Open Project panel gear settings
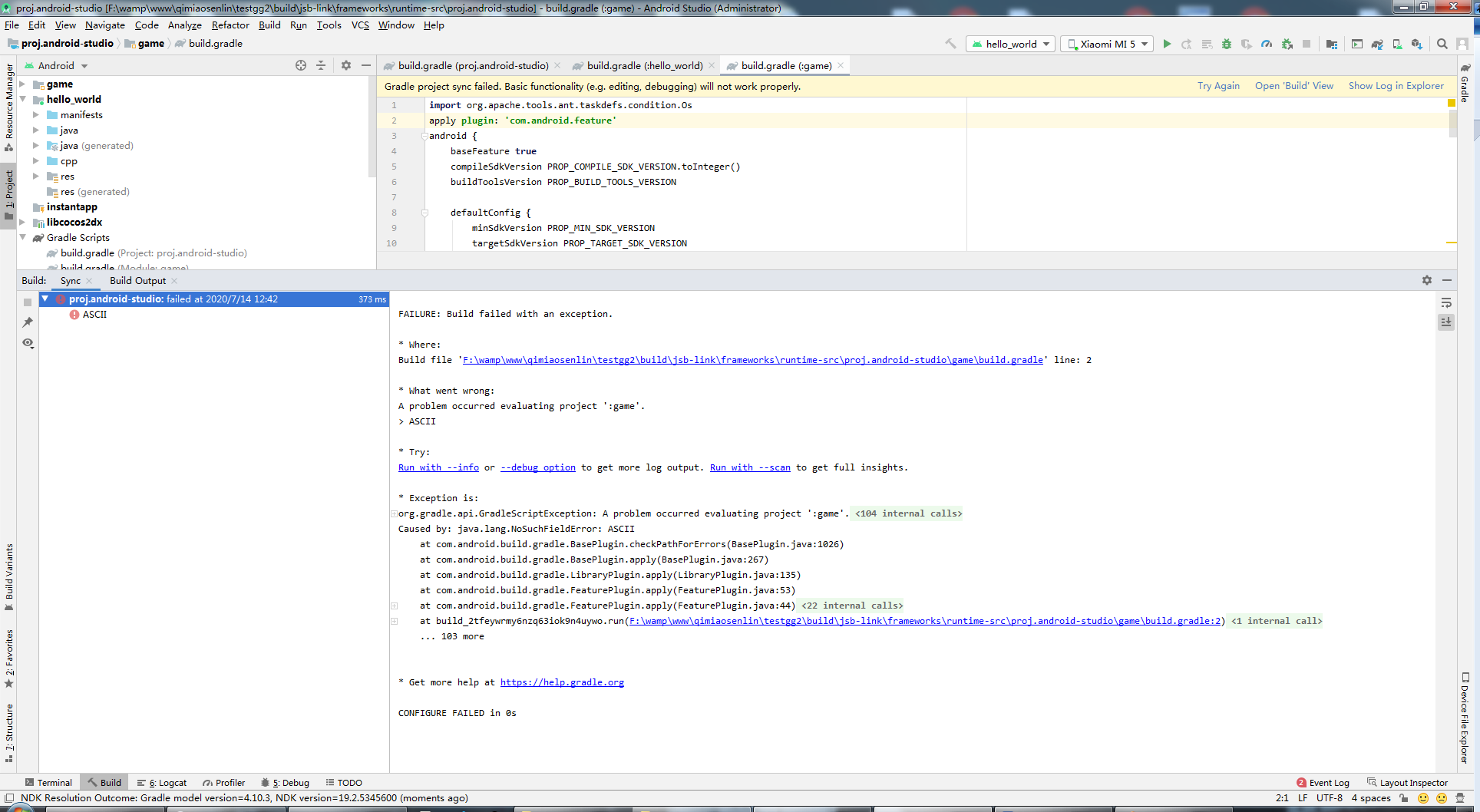Image resolution: width=1480 pixels, height=812 pixels. pos(346,65)
